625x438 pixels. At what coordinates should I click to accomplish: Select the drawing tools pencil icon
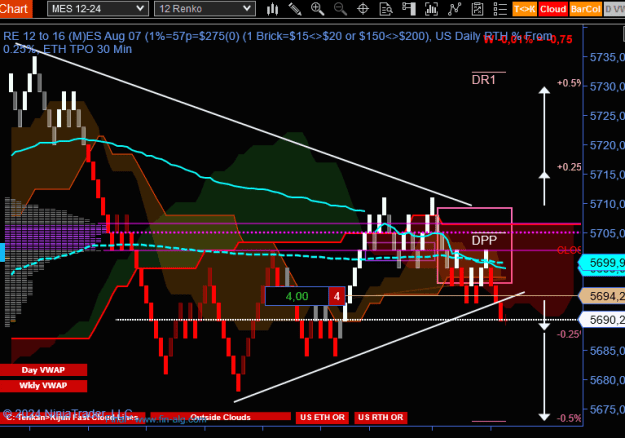click(295, 9)
